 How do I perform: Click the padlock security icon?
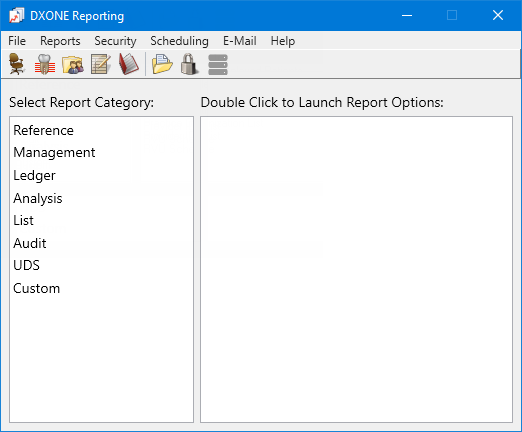tap(190, 64)
